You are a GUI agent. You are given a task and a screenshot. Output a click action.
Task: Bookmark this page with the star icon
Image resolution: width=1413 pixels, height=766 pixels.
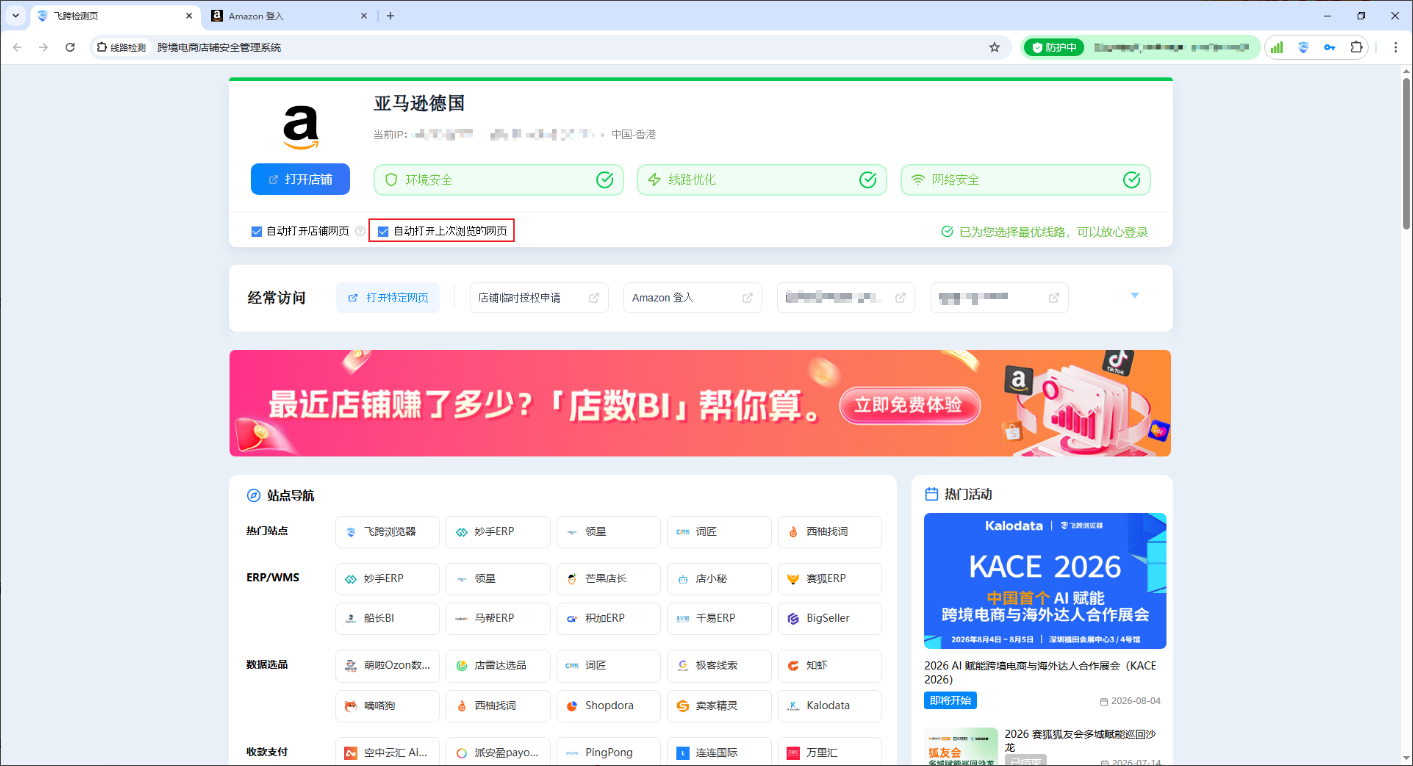tap(994, 47)
